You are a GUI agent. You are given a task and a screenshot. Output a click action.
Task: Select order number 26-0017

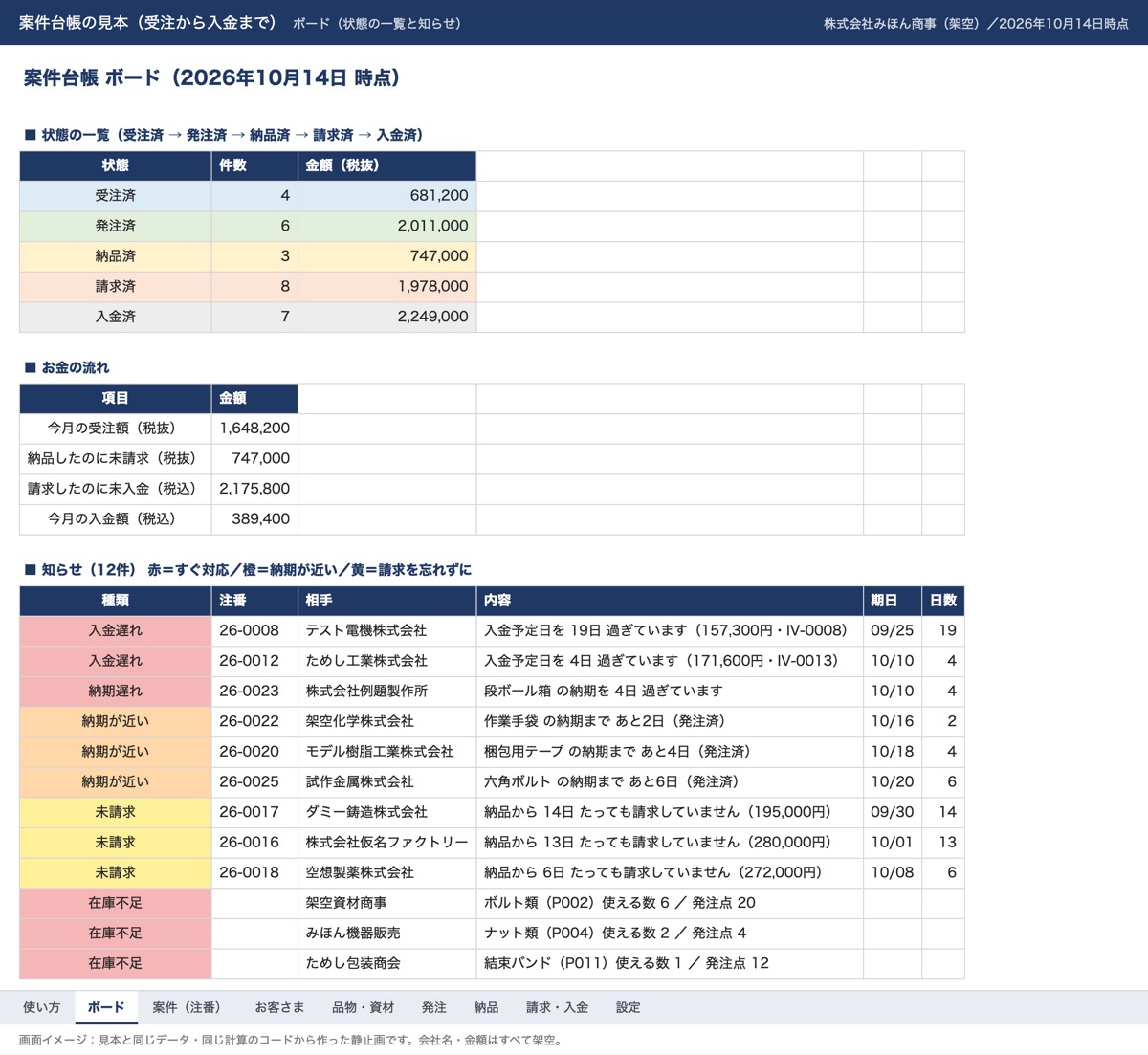[254, 812]
